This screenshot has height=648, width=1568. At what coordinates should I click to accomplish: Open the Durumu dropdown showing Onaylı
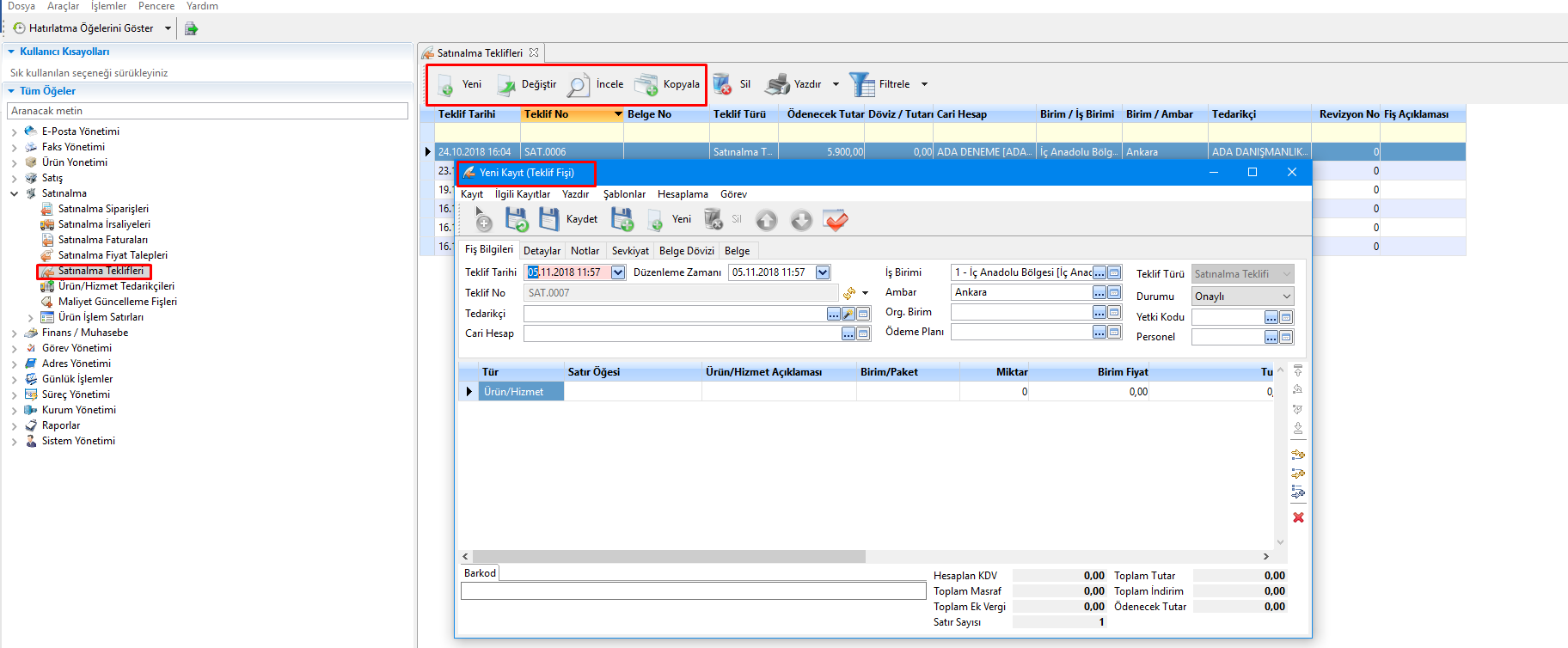(x=1286, y=296)
